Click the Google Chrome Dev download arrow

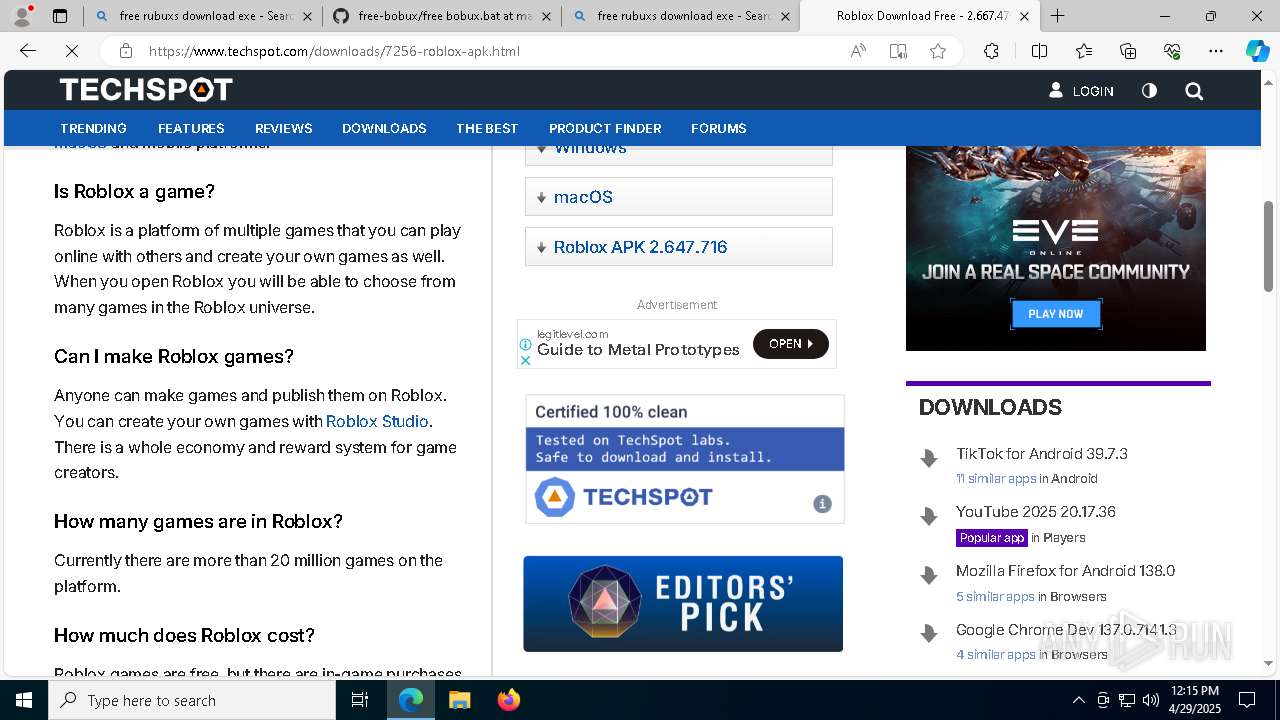coord(929,634)
